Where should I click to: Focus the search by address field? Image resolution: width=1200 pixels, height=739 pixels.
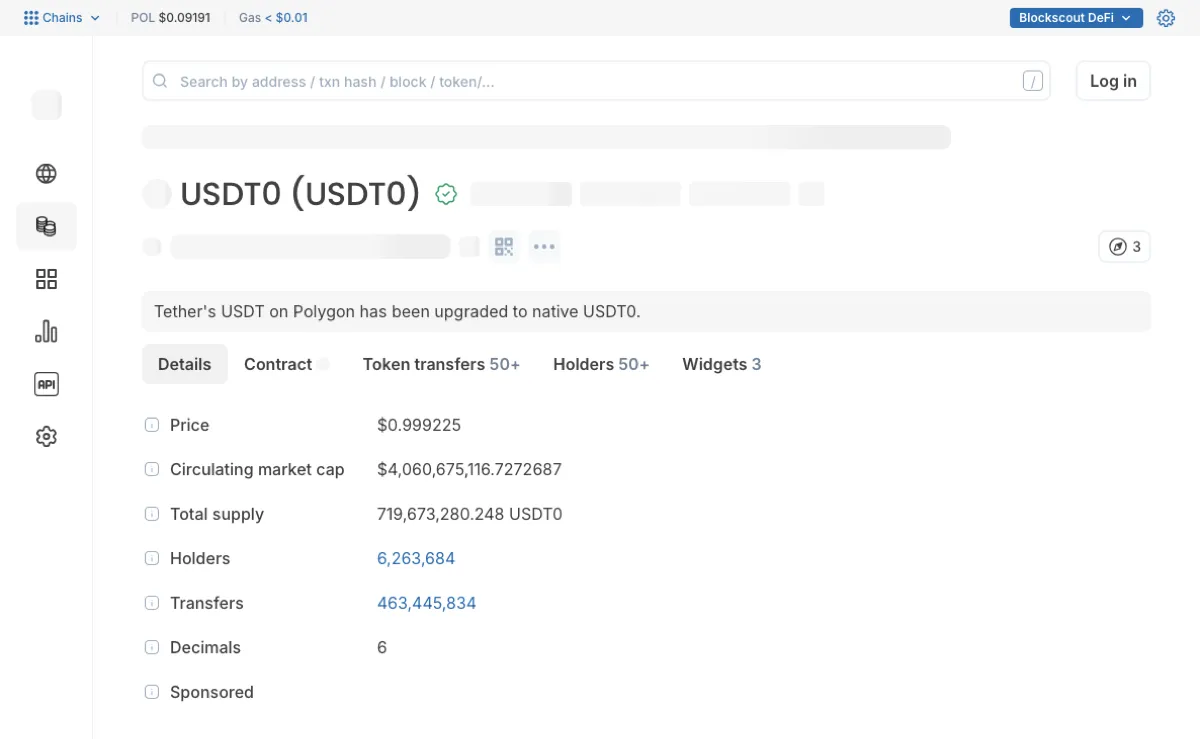(x=596, y=81)
